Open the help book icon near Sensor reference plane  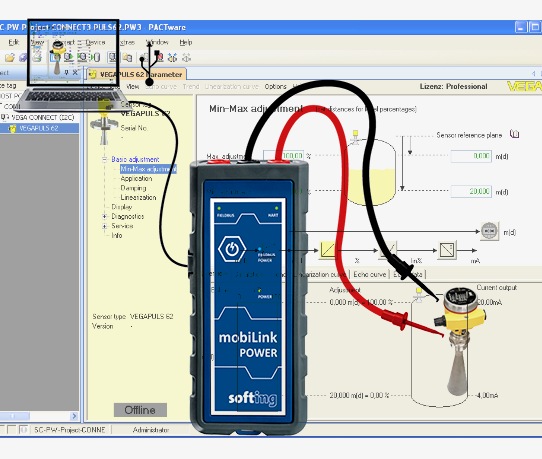[x=515, y=134]
